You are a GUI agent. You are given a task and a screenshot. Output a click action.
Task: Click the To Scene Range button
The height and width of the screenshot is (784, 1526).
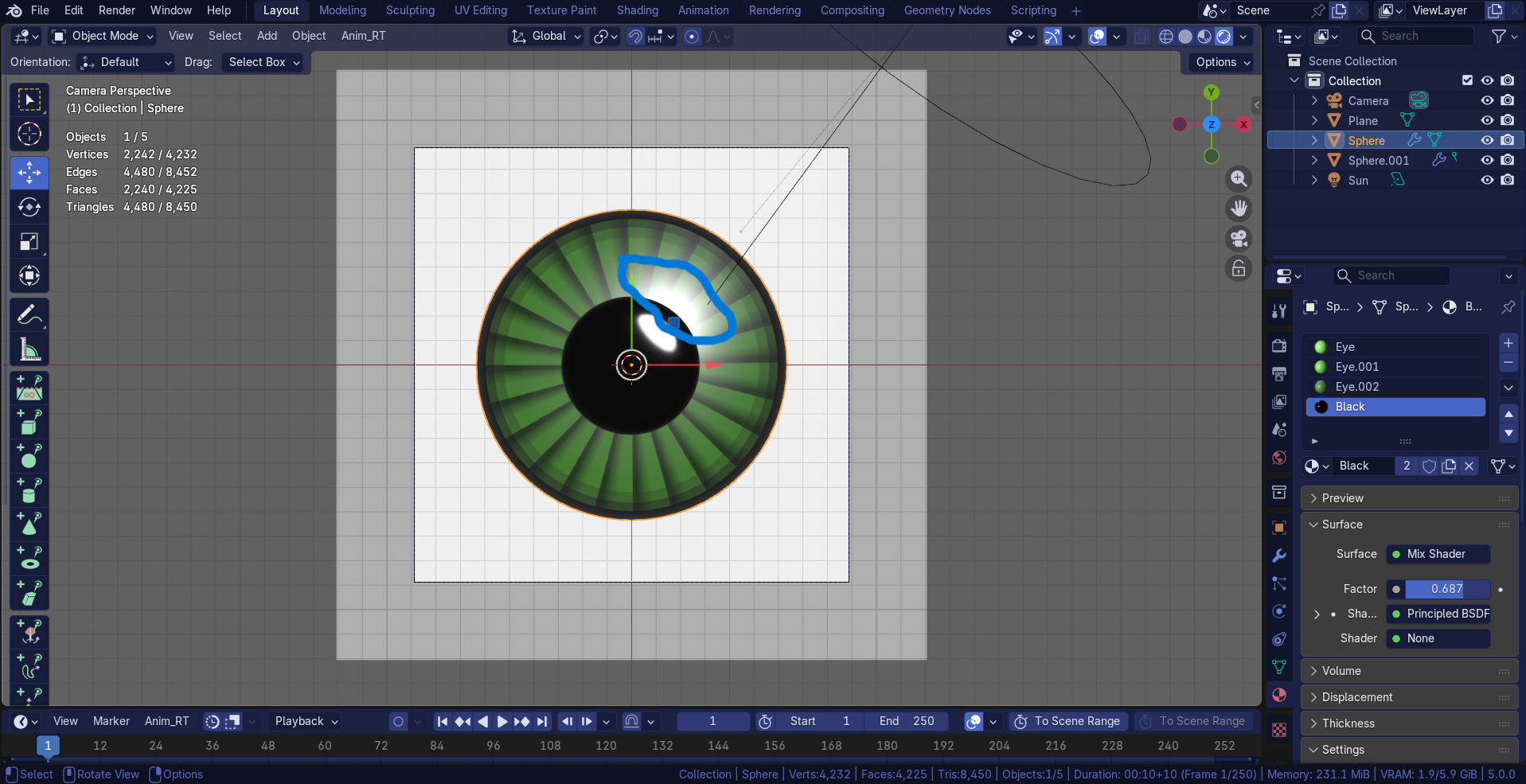coord(1068,721)
